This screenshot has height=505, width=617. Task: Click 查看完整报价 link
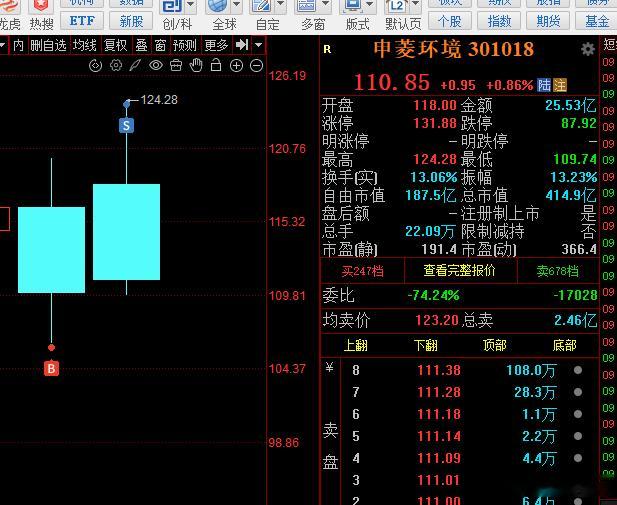[460, 271]
